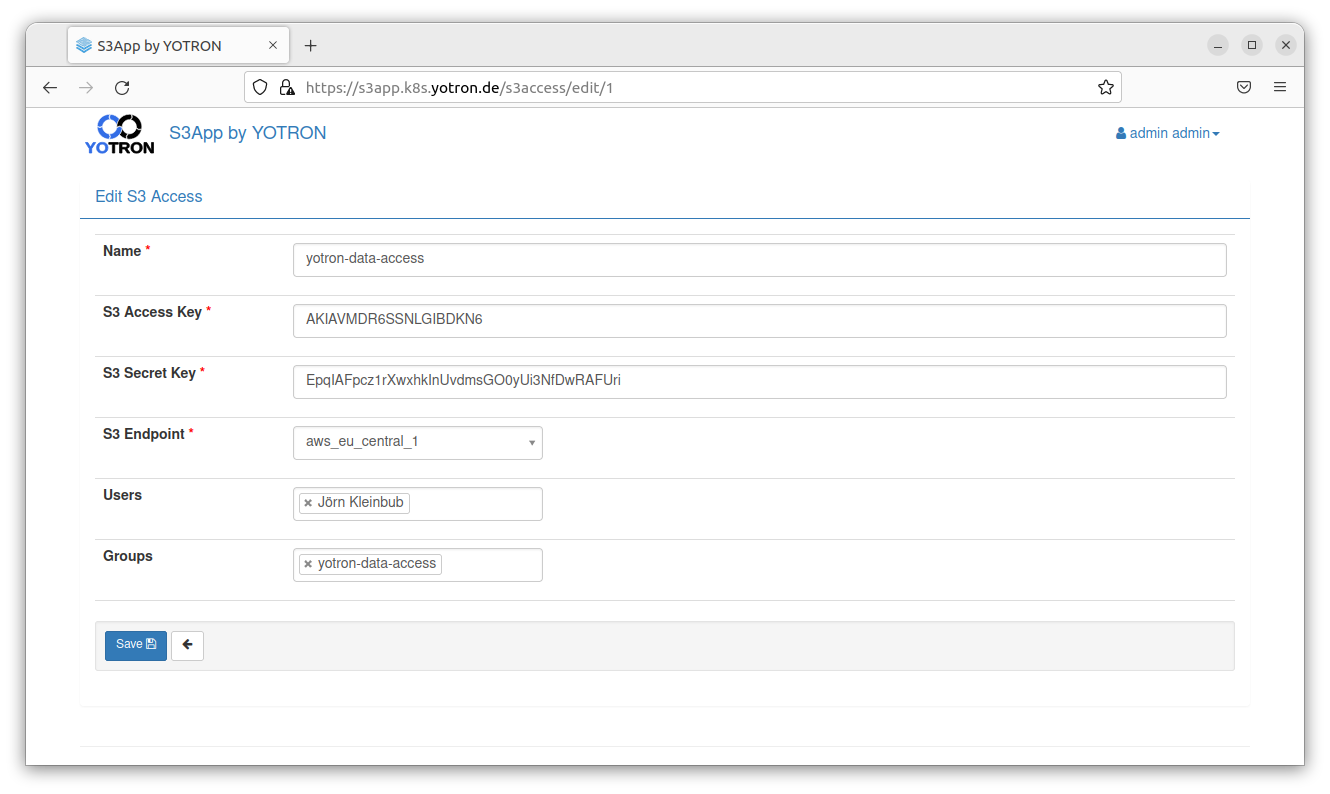Viewport: 1330px width, 794px height.
Task: Remove user Jörn Kleinbub tag
Action: tap(308, 503)
